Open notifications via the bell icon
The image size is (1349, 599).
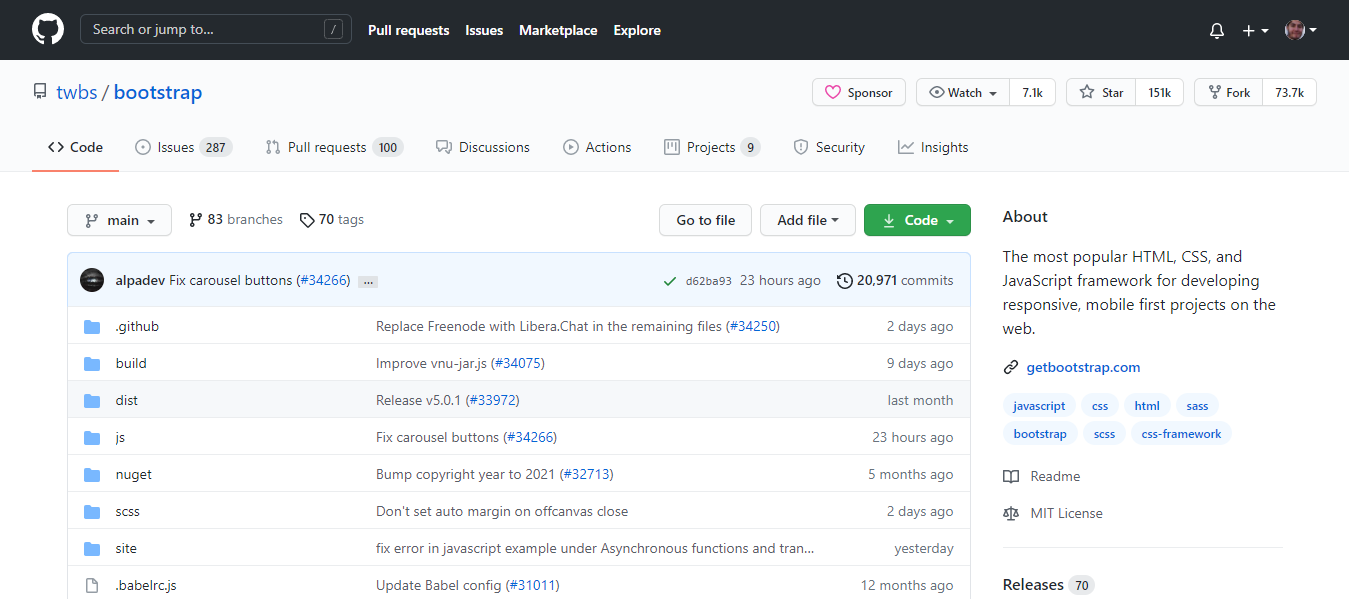pyautogui.click(x=1216, y=30)
